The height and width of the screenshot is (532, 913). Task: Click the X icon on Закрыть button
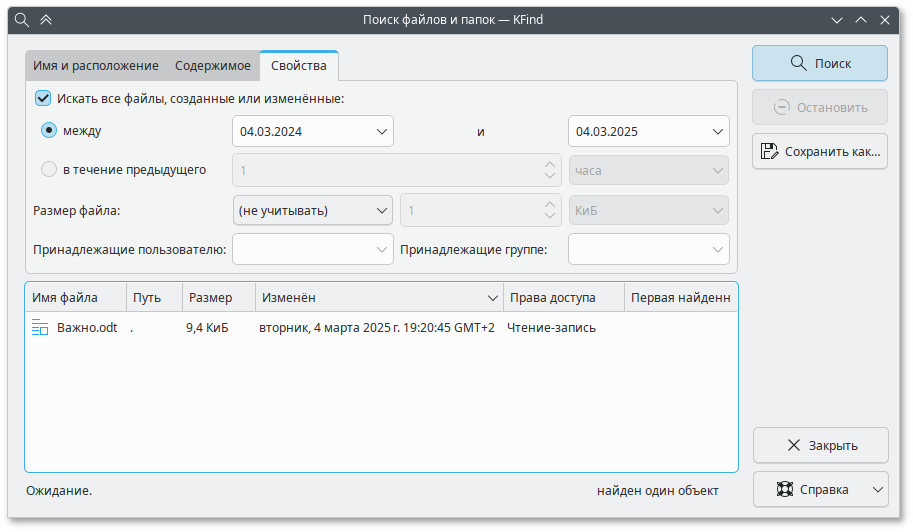point(794,445)
